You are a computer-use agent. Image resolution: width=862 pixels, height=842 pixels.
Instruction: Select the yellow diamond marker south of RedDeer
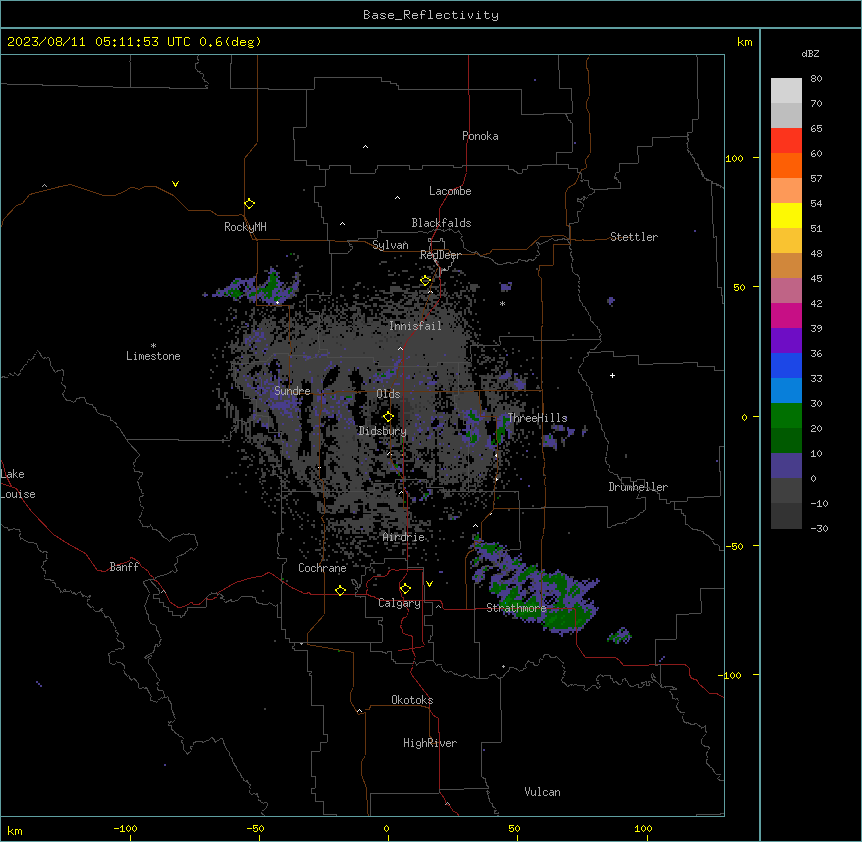click(x=425, y=280)
